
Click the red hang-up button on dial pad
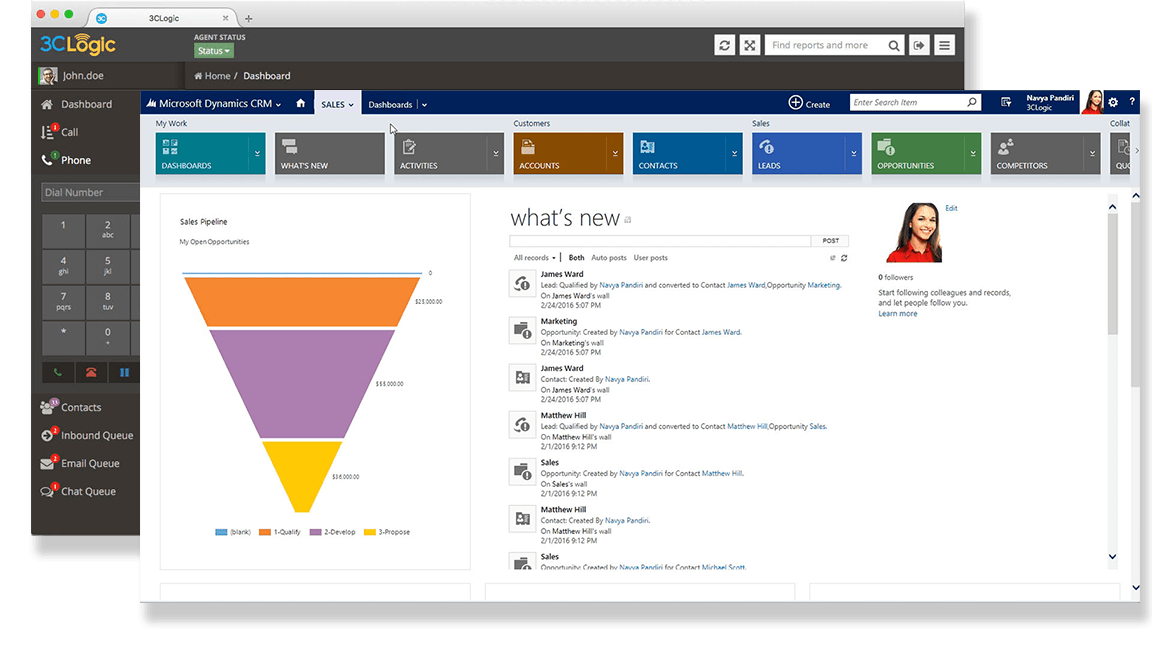pyautogui.click(x=91, y=373)
